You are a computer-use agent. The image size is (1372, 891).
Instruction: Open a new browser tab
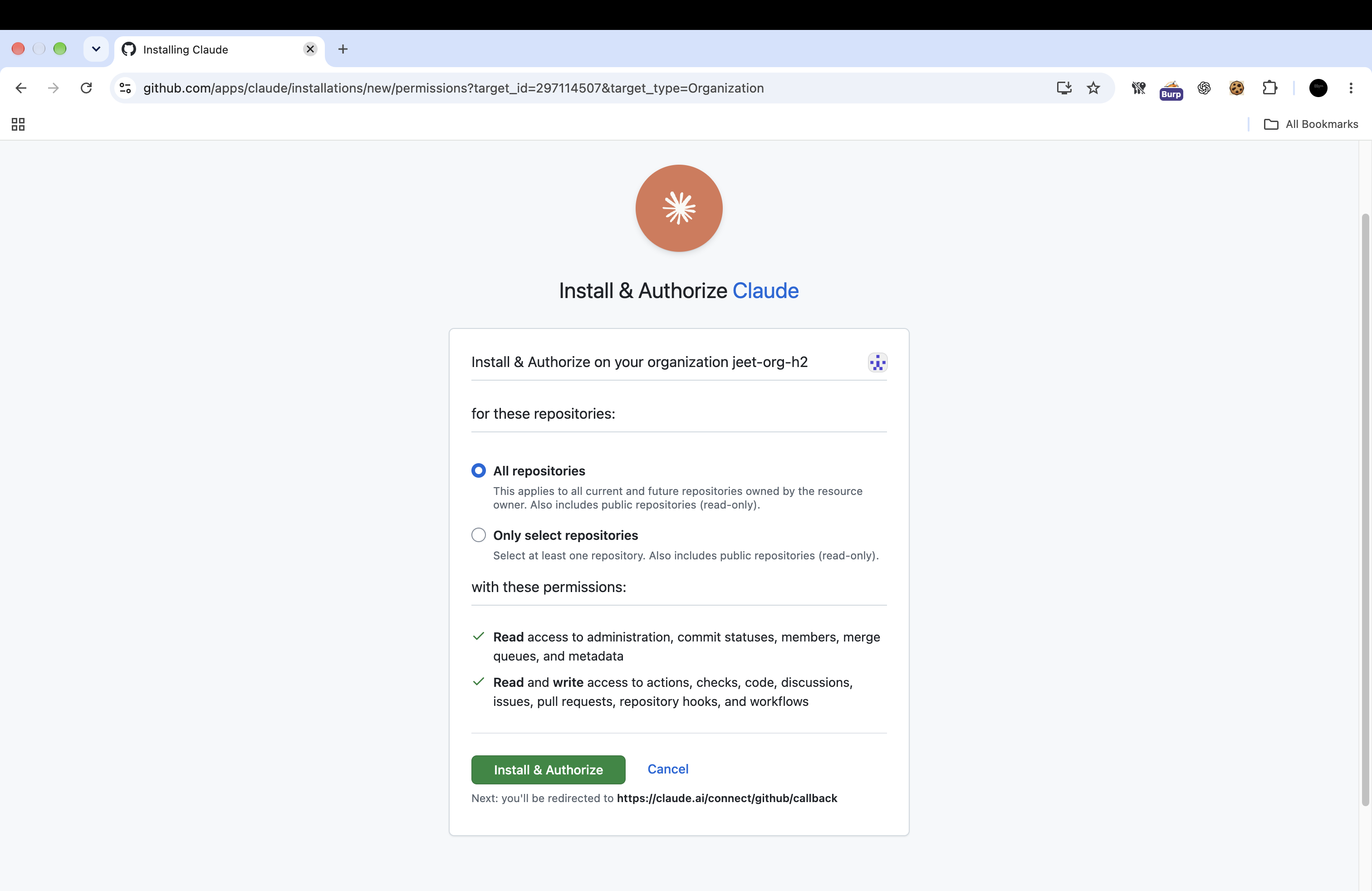click(343, 49)
